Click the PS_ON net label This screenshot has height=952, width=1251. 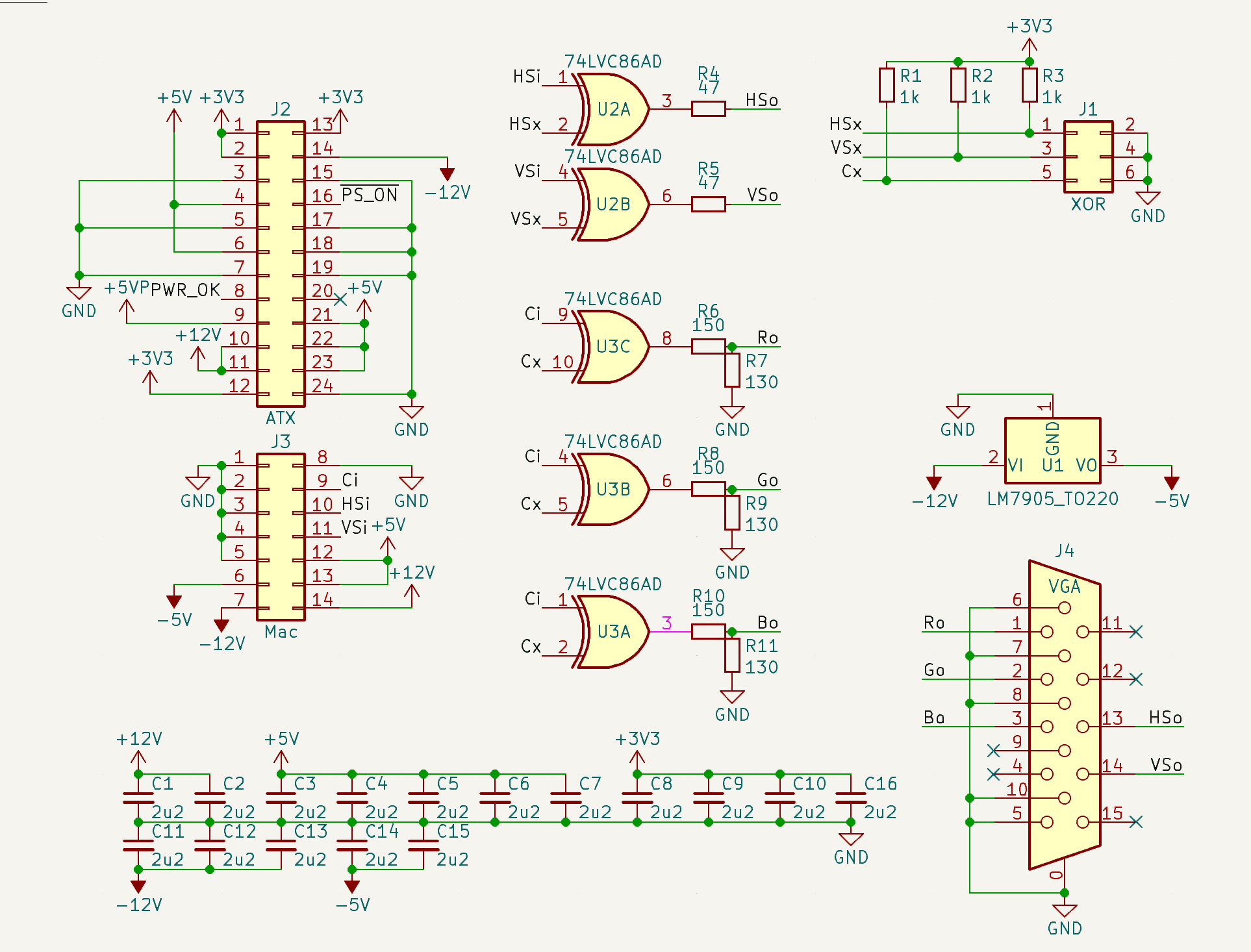pyautogui.click(x=369, y=195)
